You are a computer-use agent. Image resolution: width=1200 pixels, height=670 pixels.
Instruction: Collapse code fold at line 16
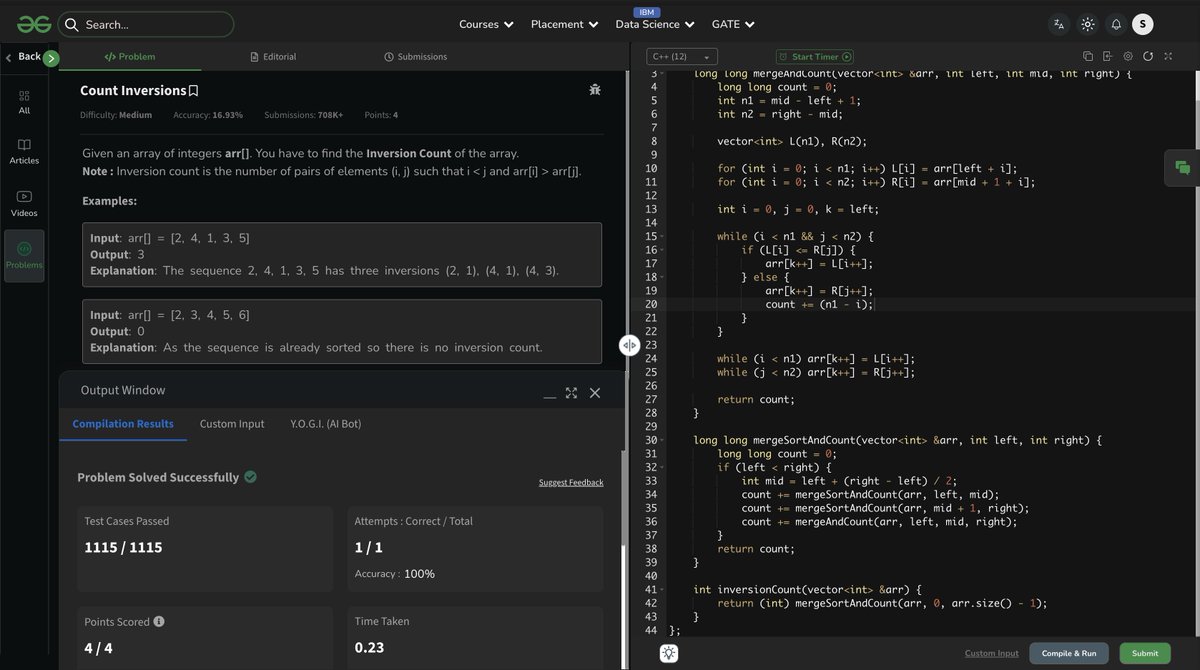coord(664,250)
